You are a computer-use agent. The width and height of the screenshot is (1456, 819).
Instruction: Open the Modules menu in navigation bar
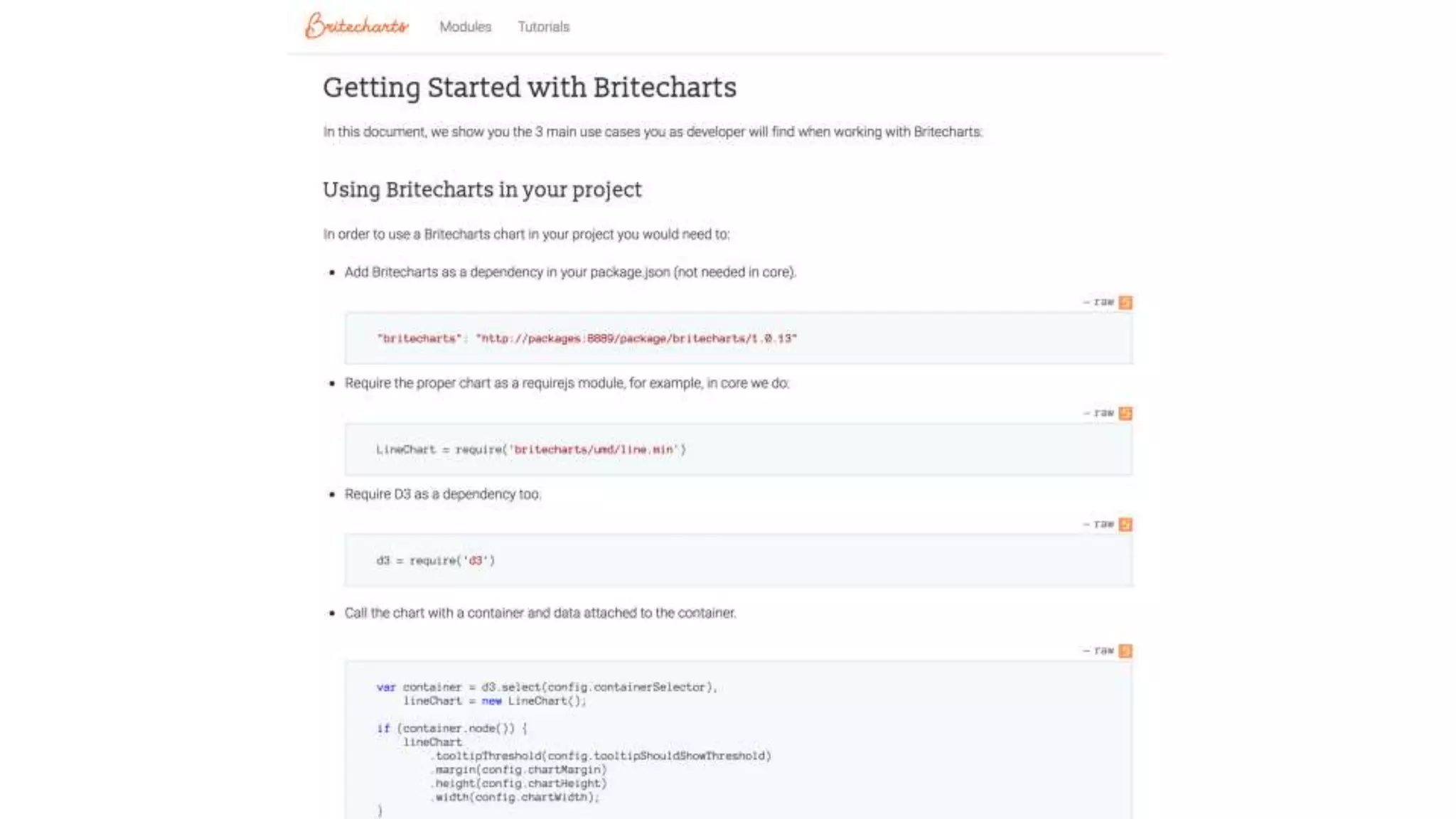tap(465, 27)
